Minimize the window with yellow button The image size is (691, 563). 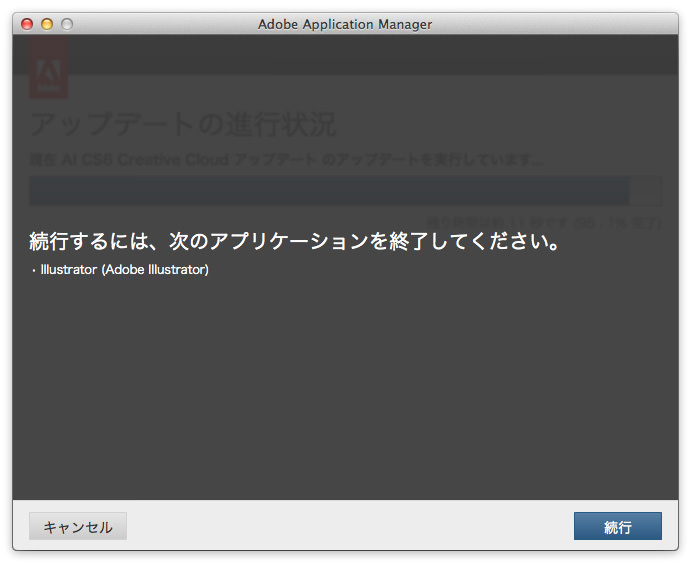(x=47, y=24)
